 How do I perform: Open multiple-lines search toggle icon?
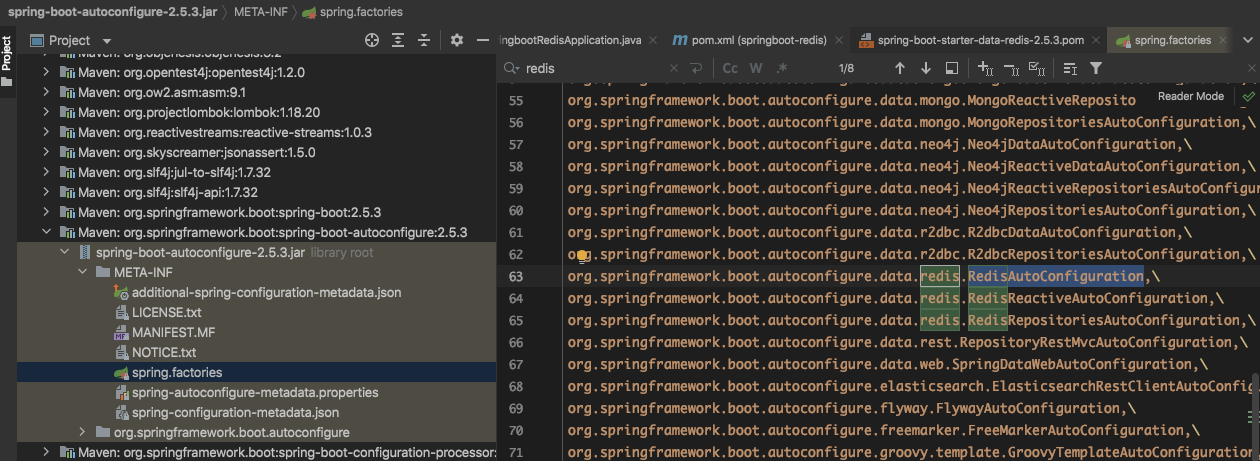pos(1070,68)
